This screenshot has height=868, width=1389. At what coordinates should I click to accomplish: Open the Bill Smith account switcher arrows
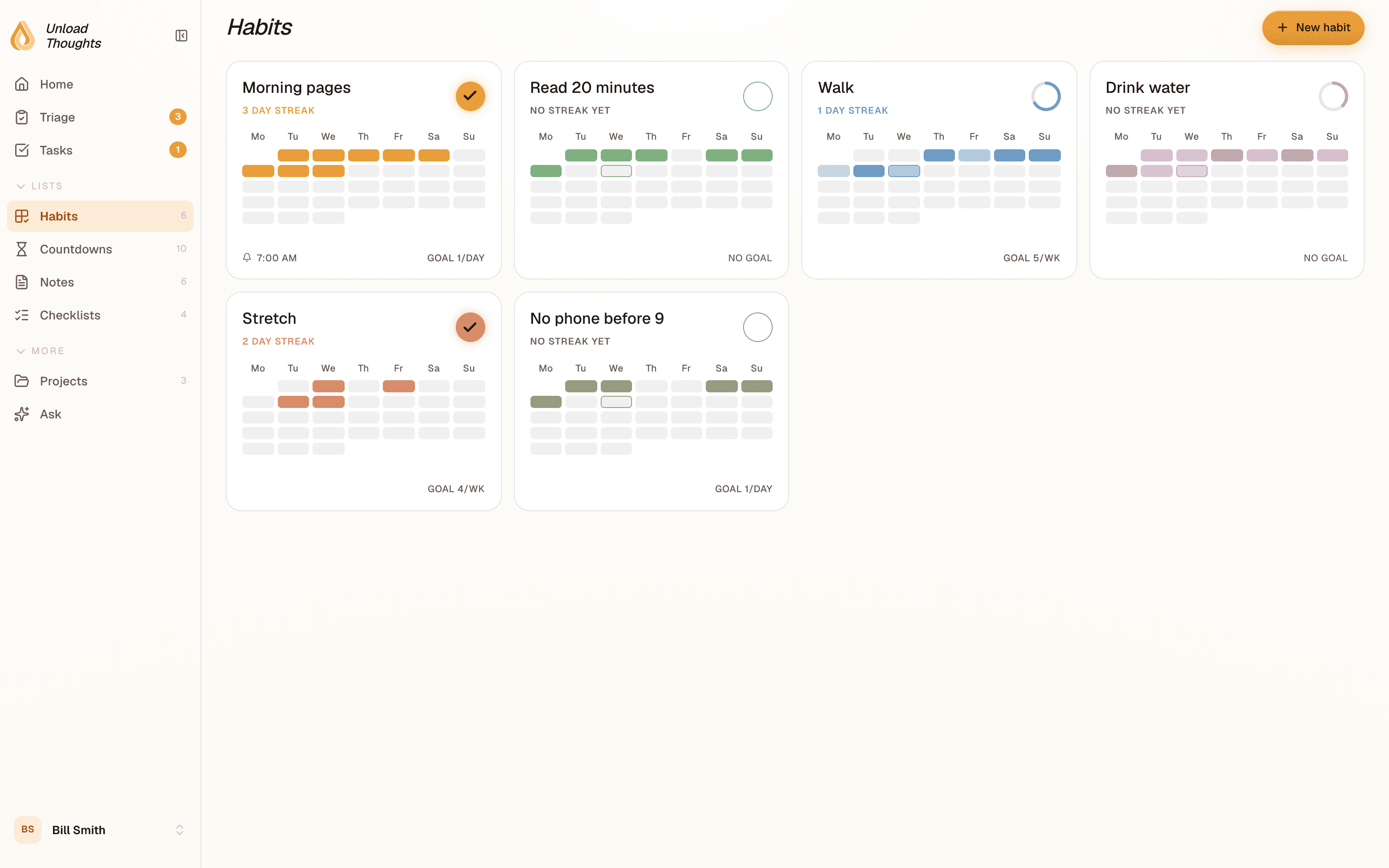tap(180, 830)
